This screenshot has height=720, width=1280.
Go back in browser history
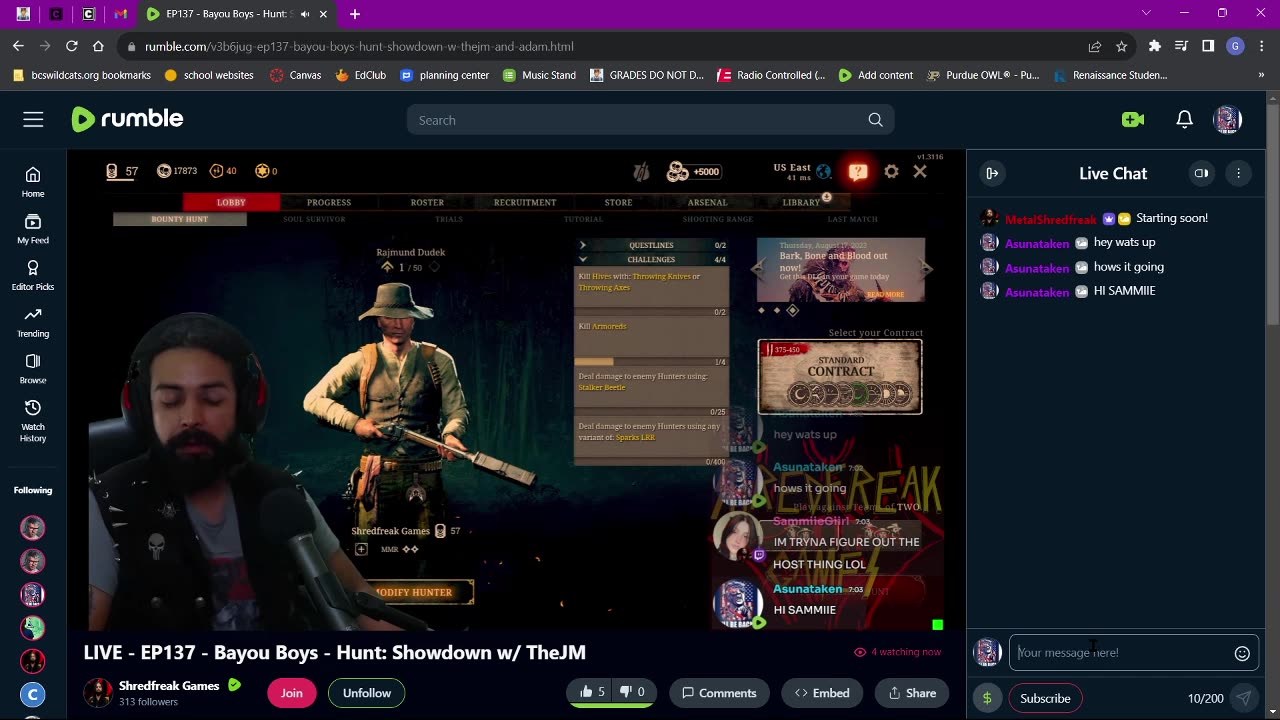(18, 46)
